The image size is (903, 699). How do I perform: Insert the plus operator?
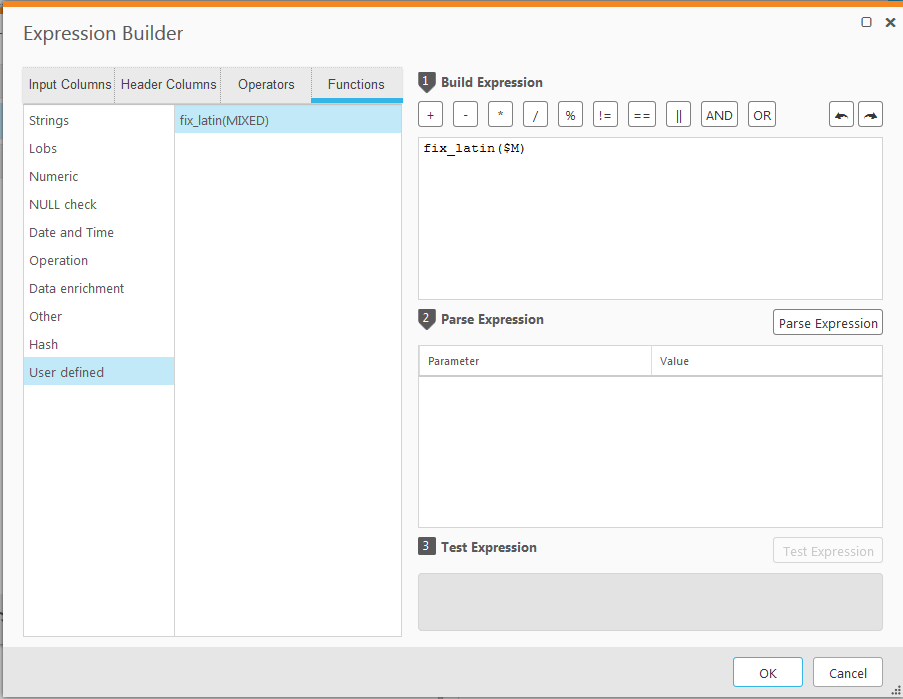click(430, 115)
